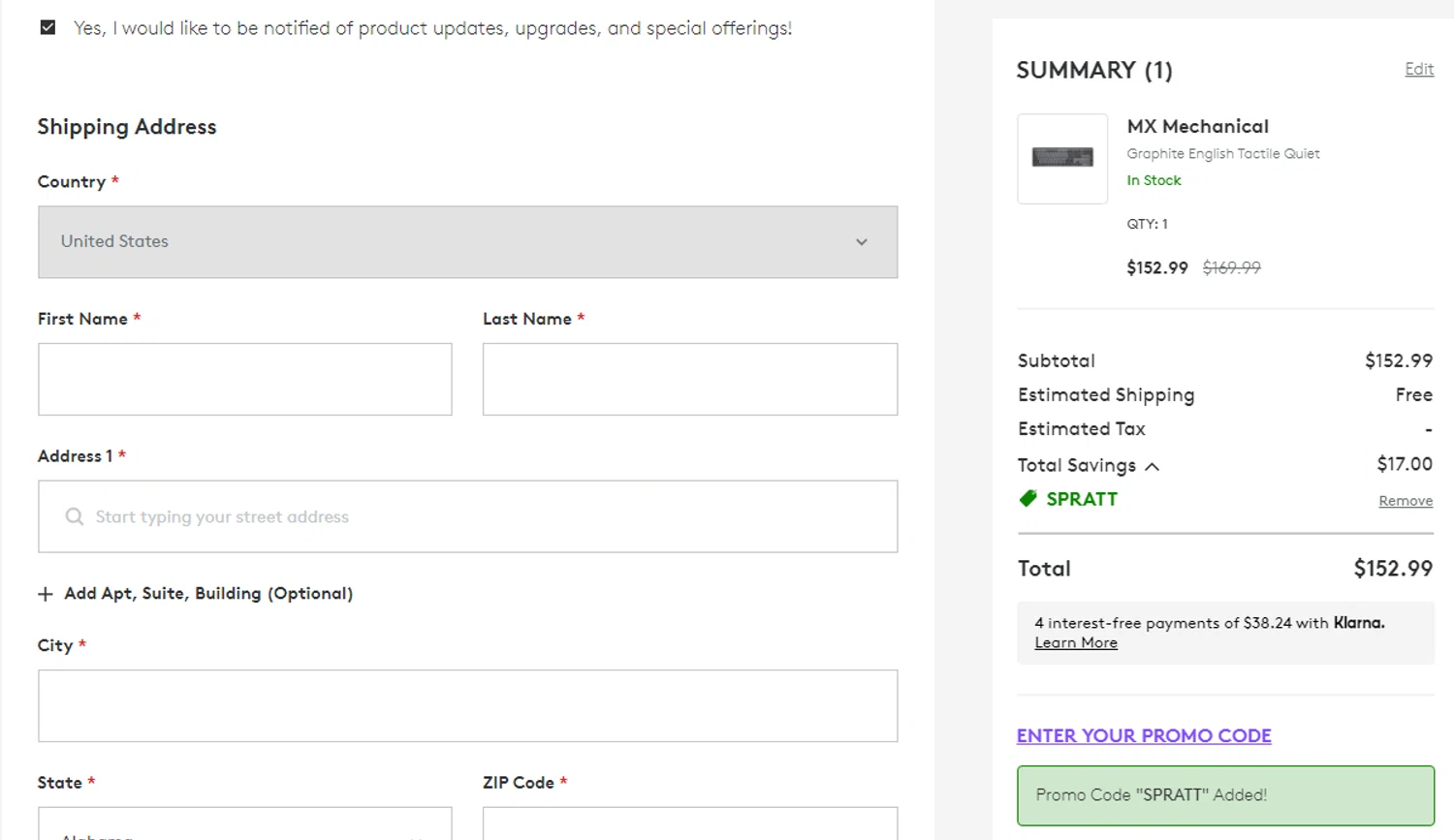
Task: Open the State dropdown
Action: [244, 824]
